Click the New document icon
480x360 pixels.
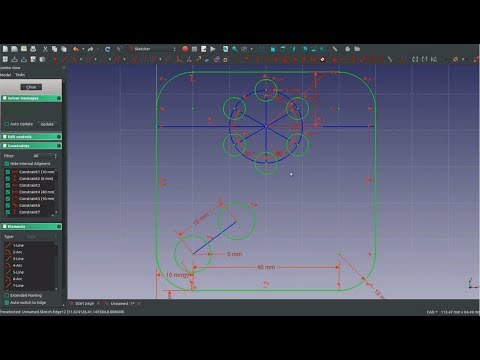click(x=5, y=49)
